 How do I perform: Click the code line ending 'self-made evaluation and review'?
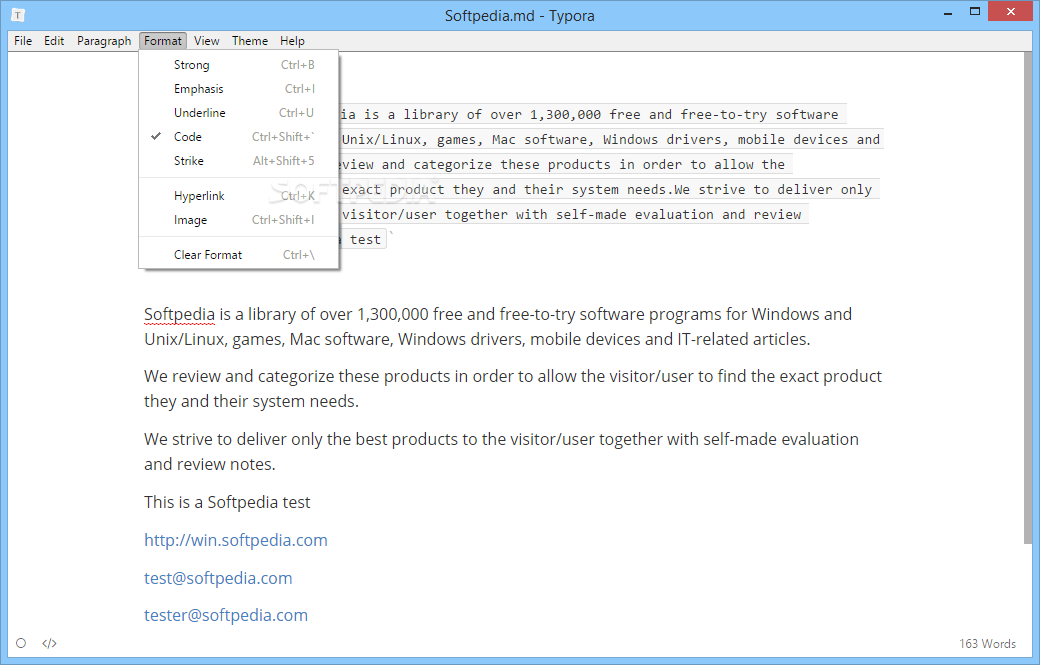tap(572, 215)
